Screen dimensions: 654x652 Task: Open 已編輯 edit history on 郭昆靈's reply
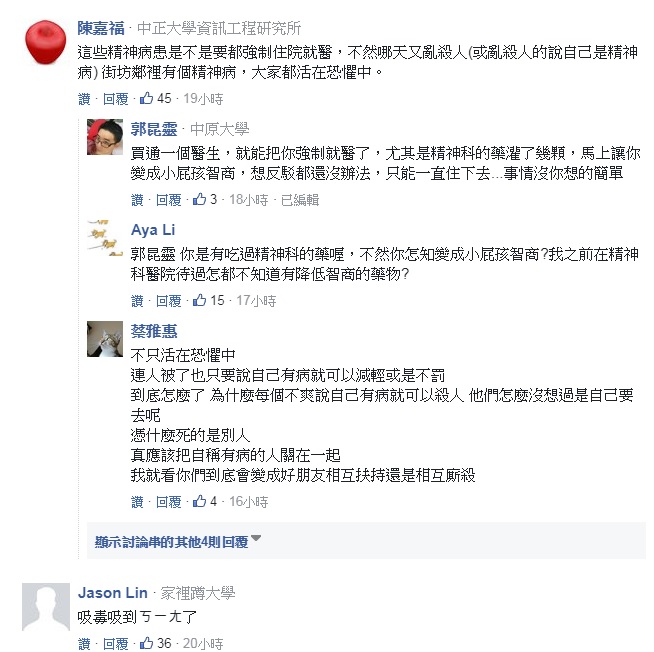299,200
